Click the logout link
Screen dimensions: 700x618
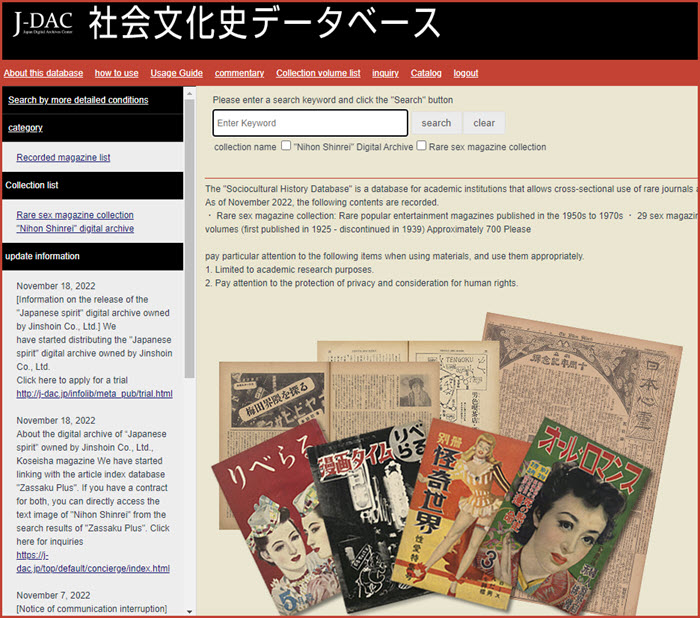pos(466,73)
